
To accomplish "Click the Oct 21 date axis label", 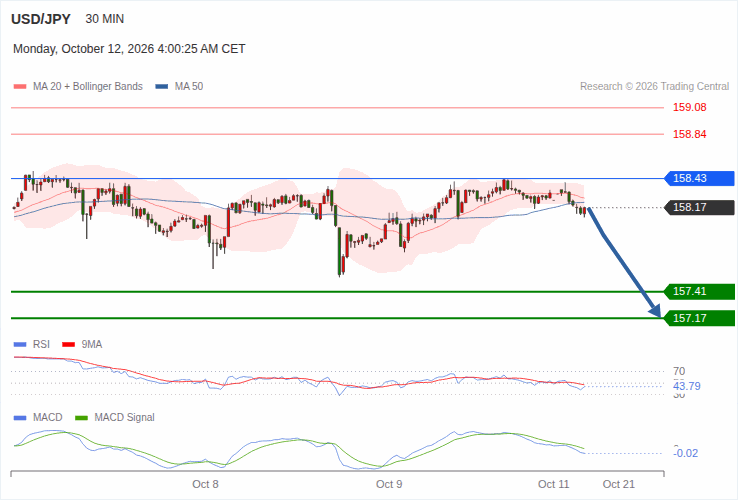I will click(618, 484).
